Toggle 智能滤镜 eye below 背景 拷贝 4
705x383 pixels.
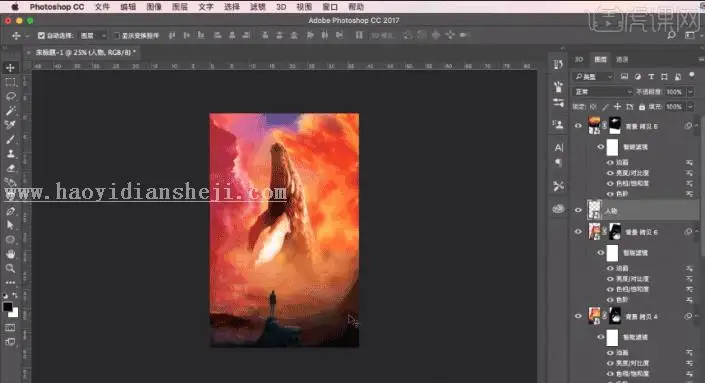(x=601, y=337)
